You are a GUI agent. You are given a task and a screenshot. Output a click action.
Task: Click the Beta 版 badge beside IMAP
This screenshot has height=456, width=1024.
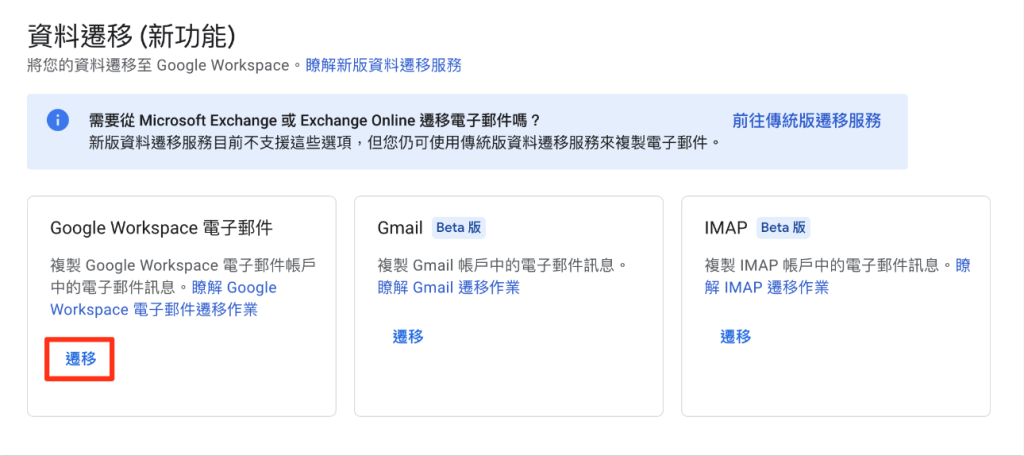[x=784, y=228]
